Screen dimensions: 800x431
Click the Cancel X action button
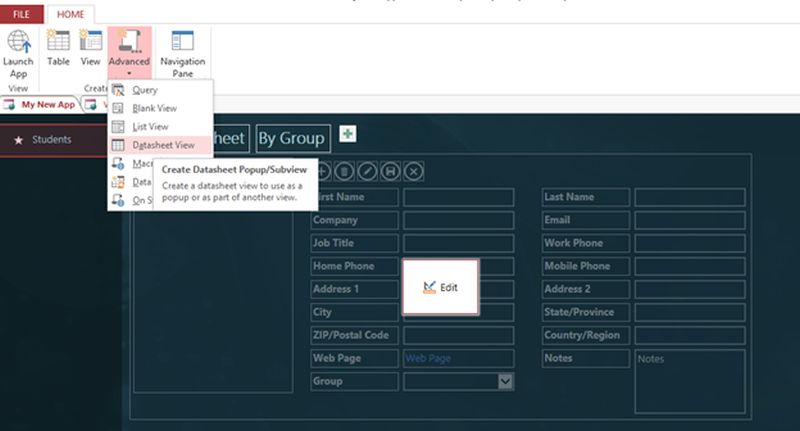[414, 172]
